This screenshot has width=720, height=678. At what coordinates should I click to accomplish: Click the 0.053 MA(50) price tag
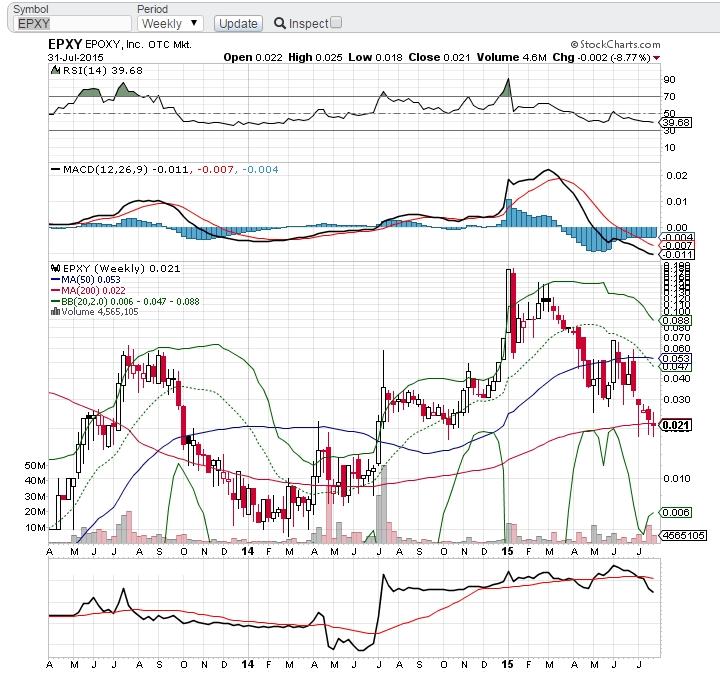pyautogui.click(x=676, y=359)
